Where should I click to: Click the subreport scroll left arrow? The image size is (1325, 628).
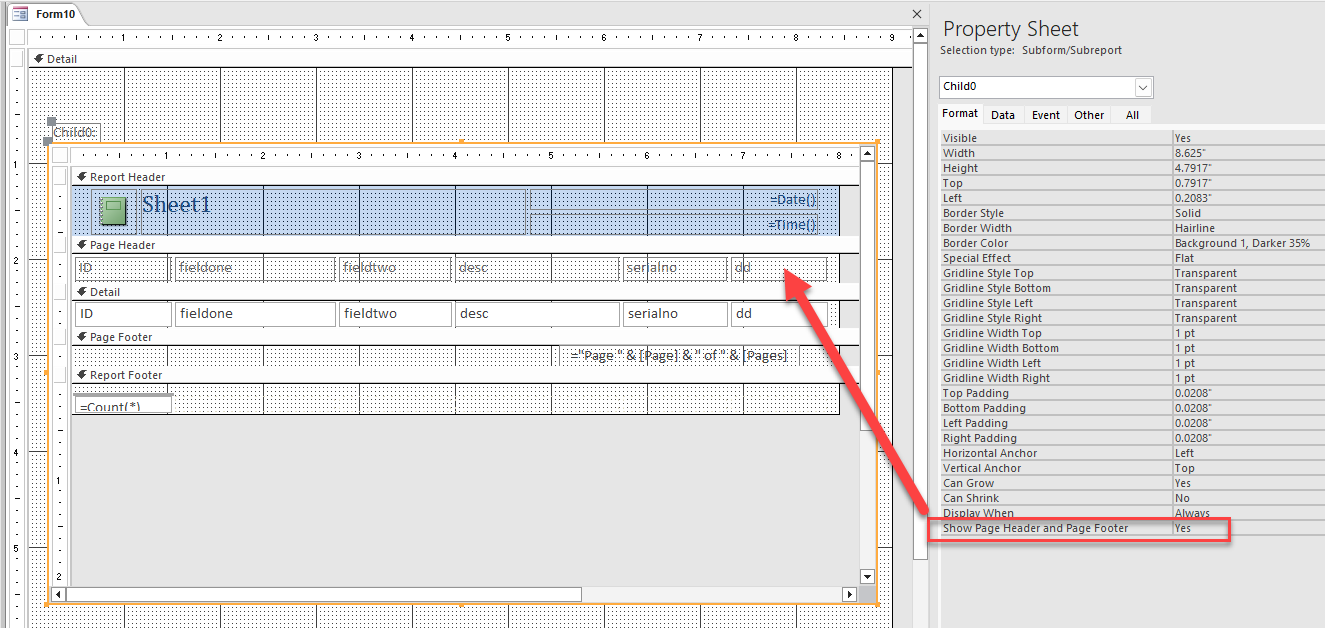pyautogui.click(x=58, y=594)
